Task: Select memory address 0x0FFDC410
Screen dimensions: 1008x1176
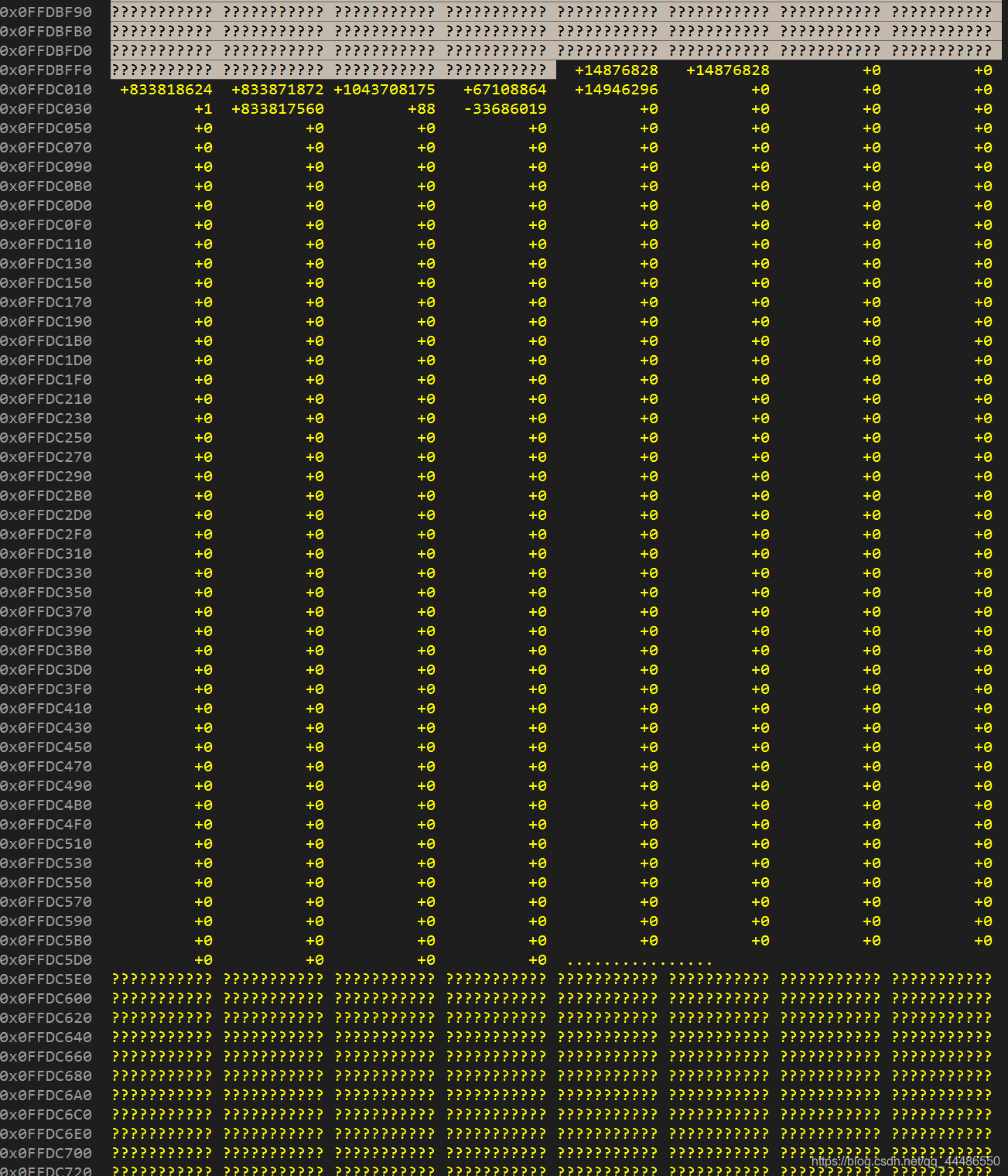Action: pyautogui.click(x=46, y=709)
